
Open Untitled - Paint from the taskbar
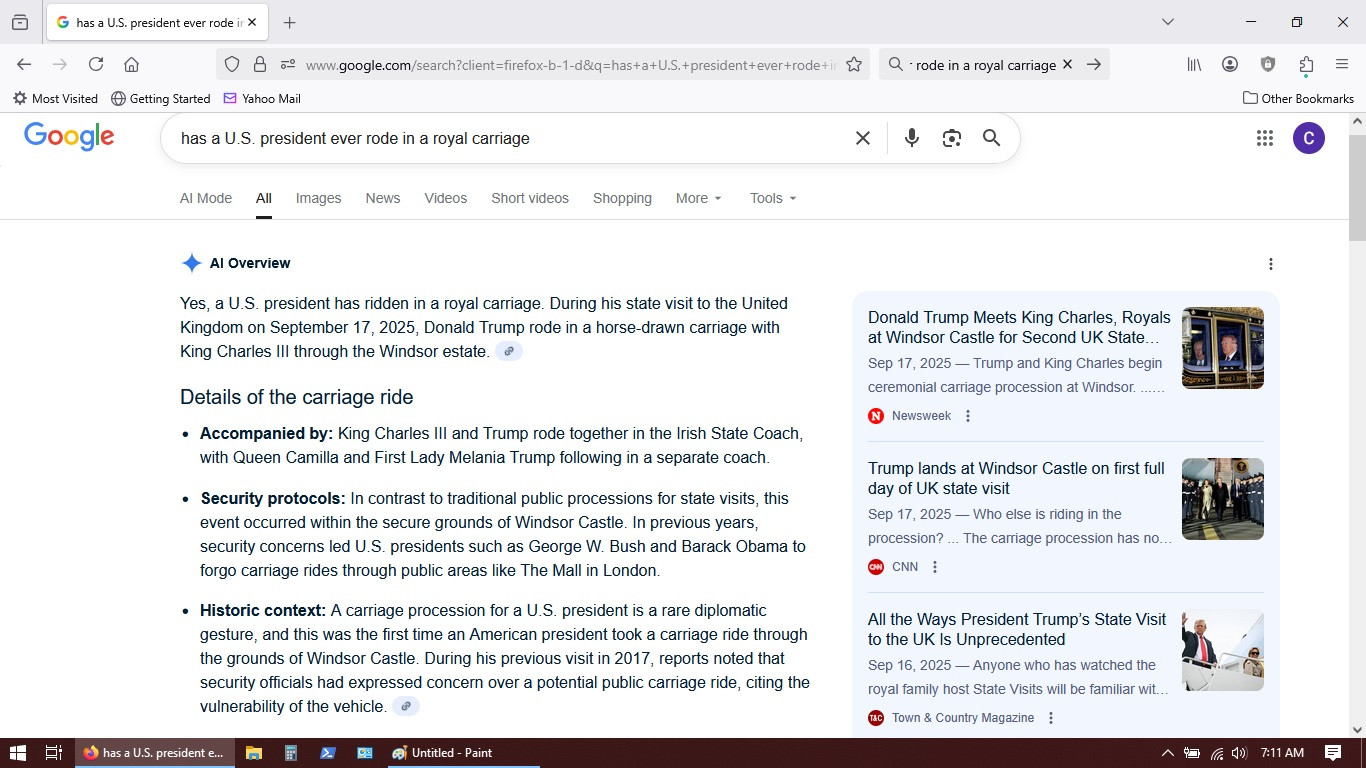pyautogui.click(x=442, y=753)
